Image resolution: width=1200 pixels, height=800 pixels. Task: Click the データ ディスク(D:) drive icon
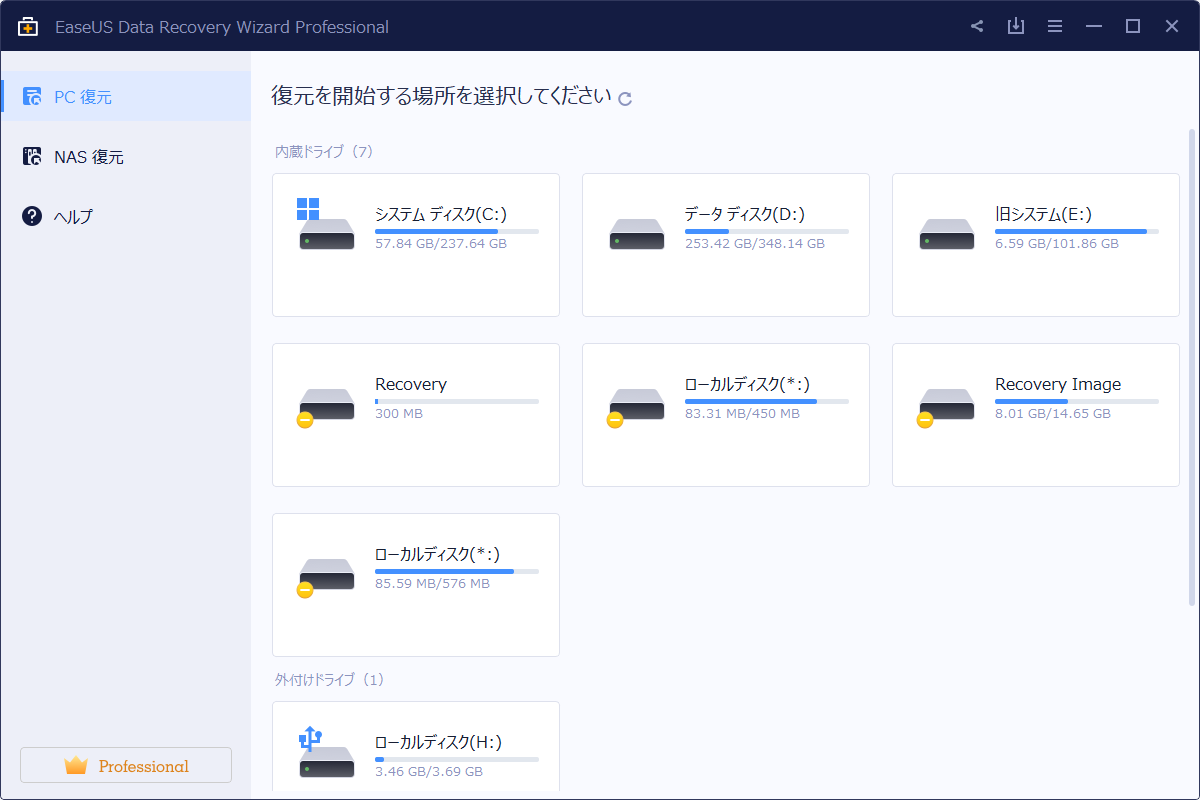pyautogui.click(x=637, y=234)
